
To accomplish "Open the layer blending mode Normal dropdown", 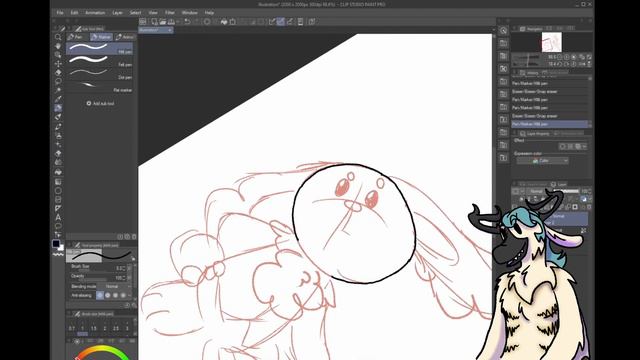I will (538, 191).
